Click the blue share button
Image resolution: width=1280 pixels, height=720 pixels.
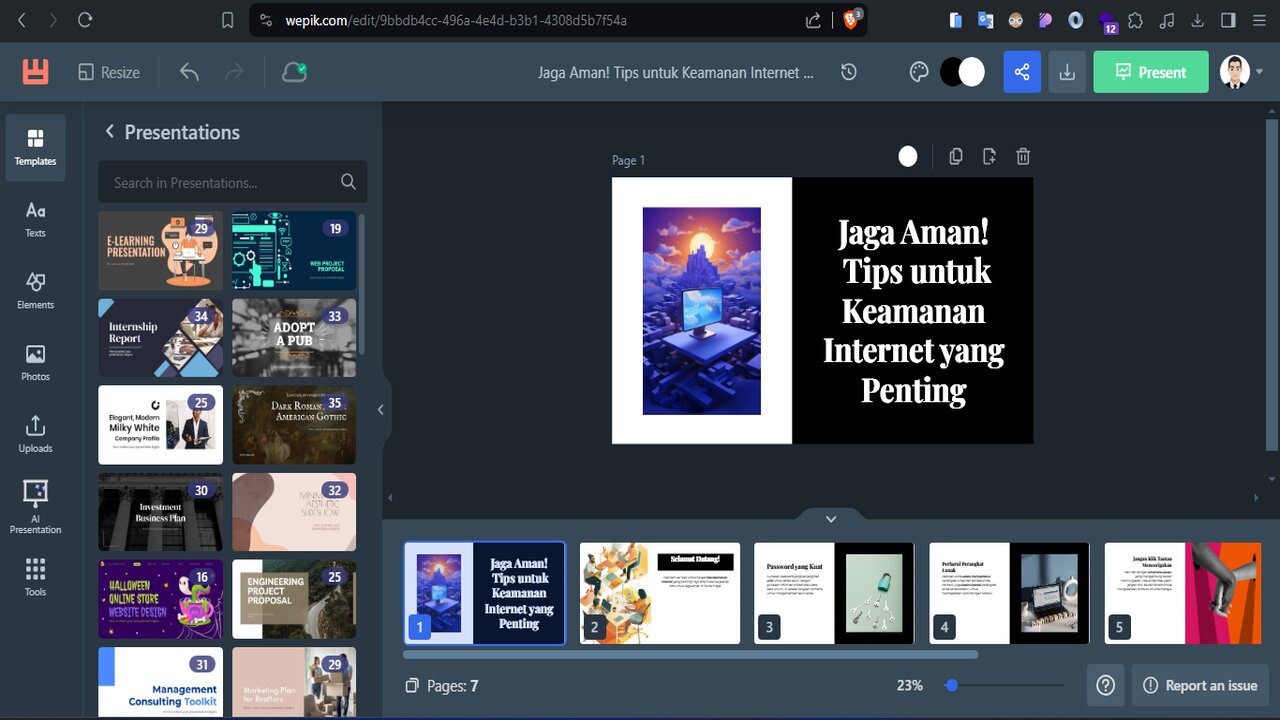coord(1021,72)
